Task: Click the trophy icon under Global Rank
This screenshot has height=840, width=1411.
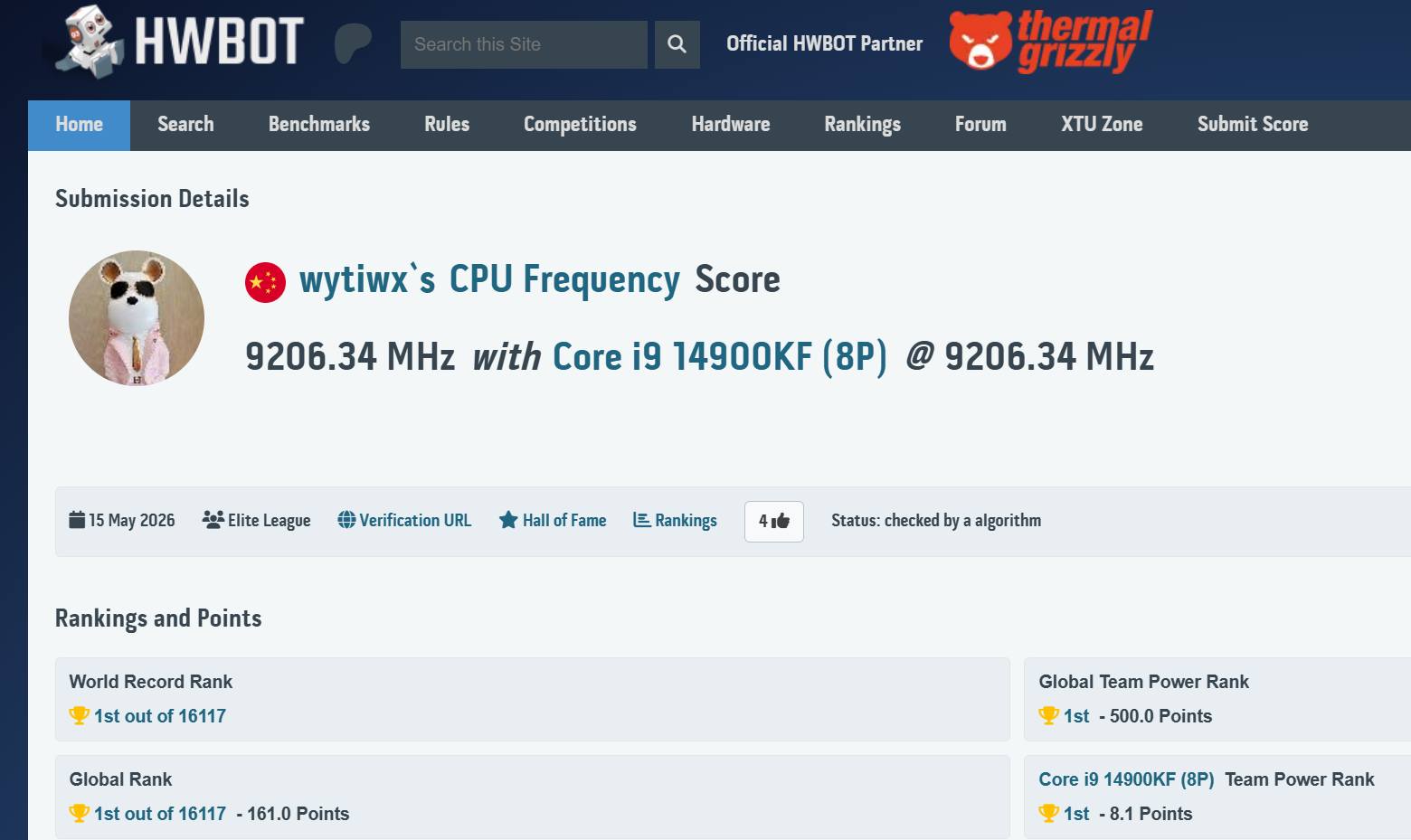Action: pos(80,814)
